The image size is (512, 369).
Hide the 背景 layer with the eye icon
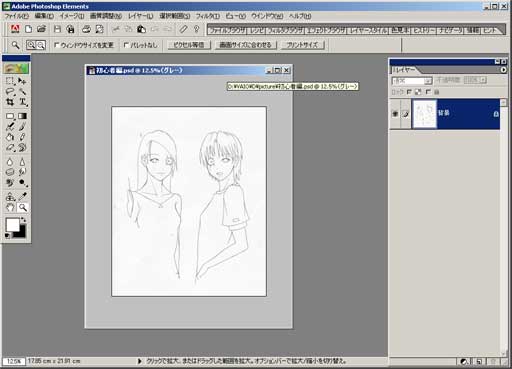coord(395,114)
